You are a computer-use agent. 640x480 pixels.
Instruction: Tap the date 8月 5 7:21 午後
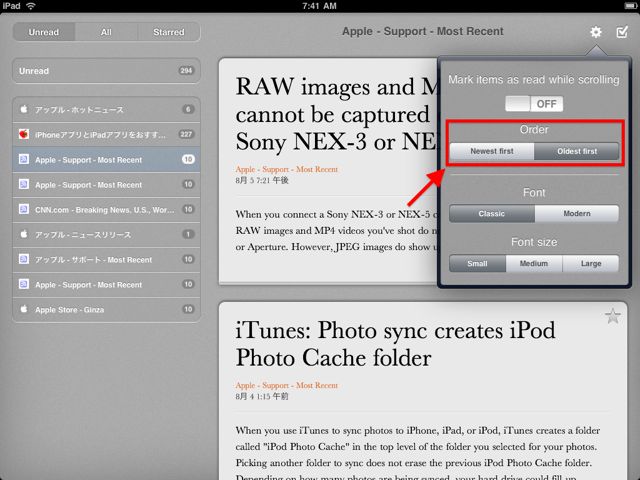pos(262,180)
